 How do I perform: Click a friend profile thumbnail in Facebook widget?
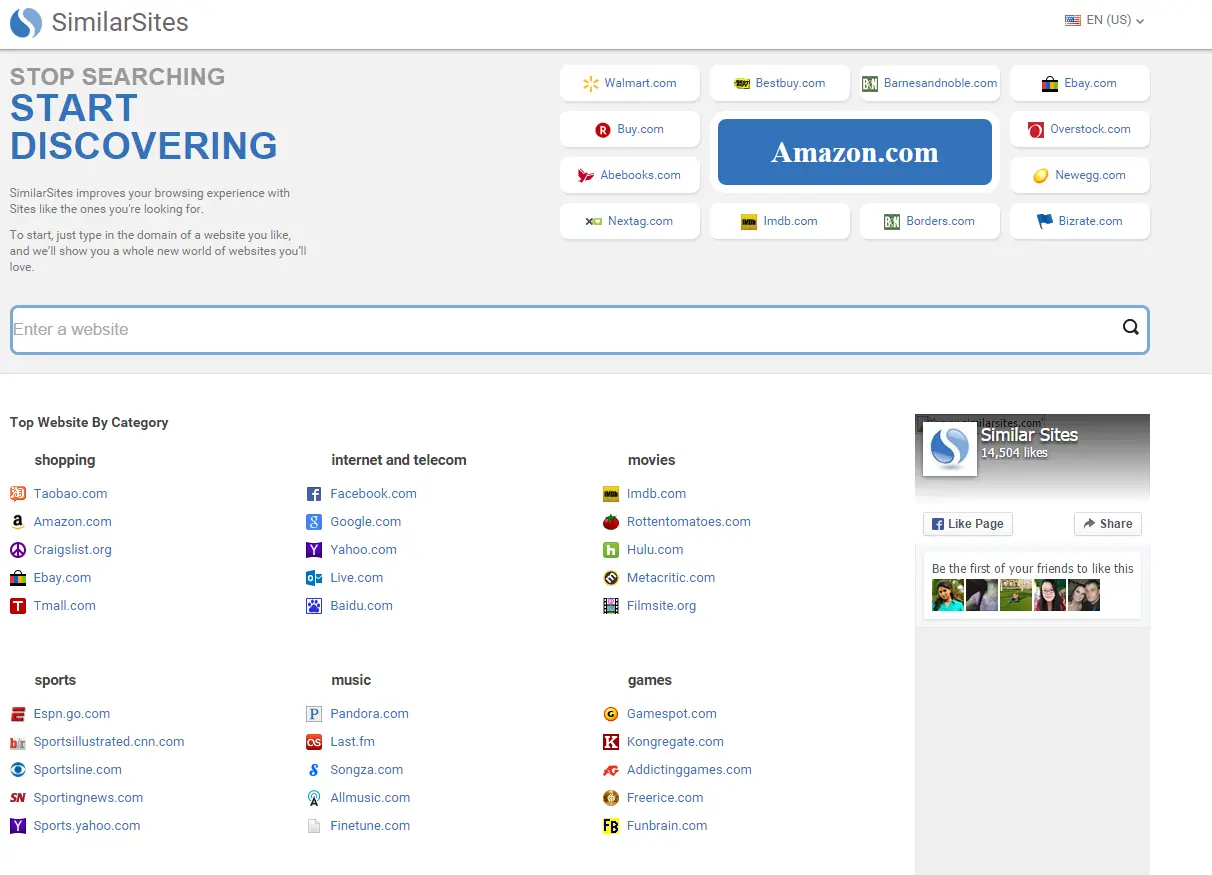948,594
